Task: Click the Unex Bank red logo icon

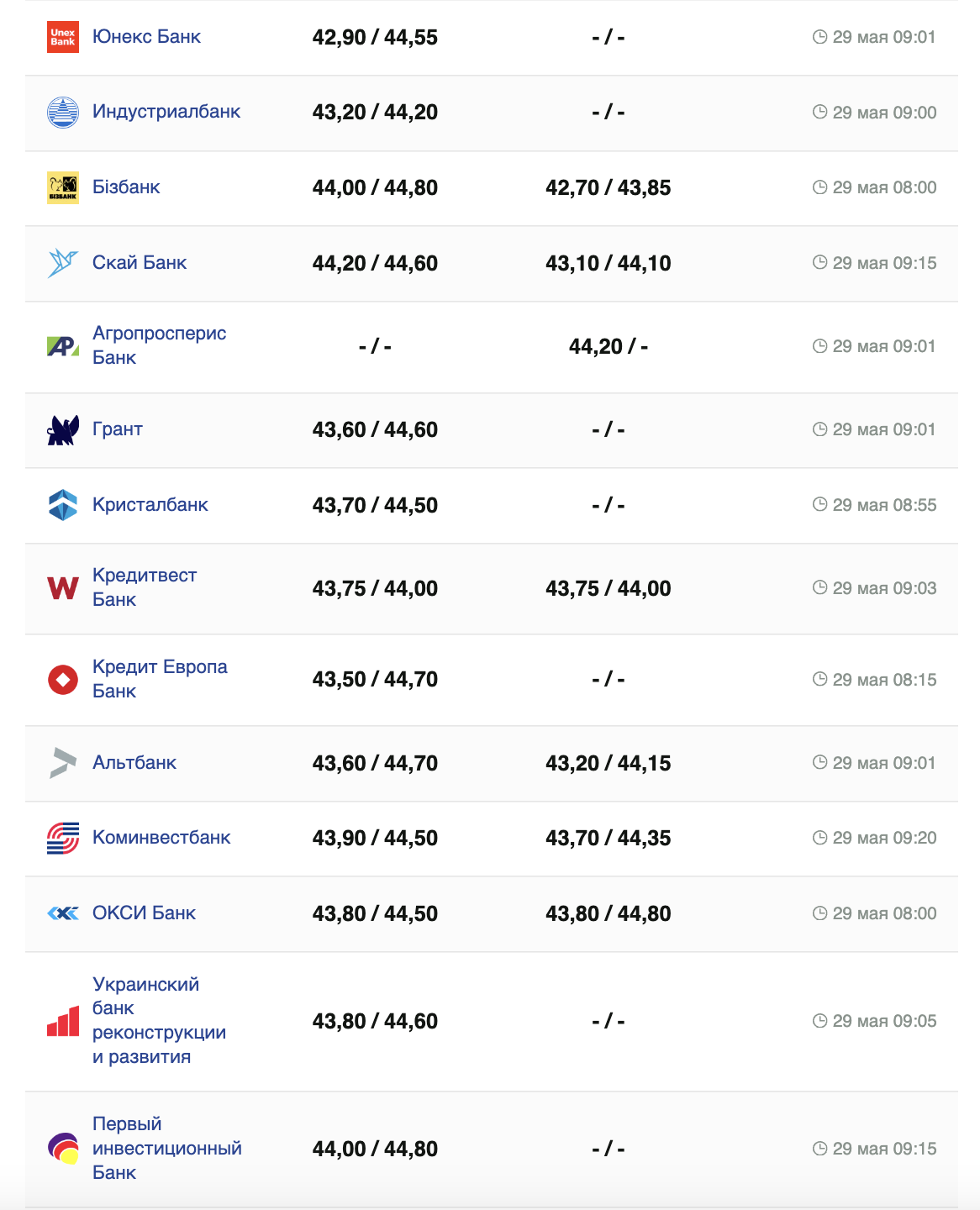Action: click(x=63, y=37)
